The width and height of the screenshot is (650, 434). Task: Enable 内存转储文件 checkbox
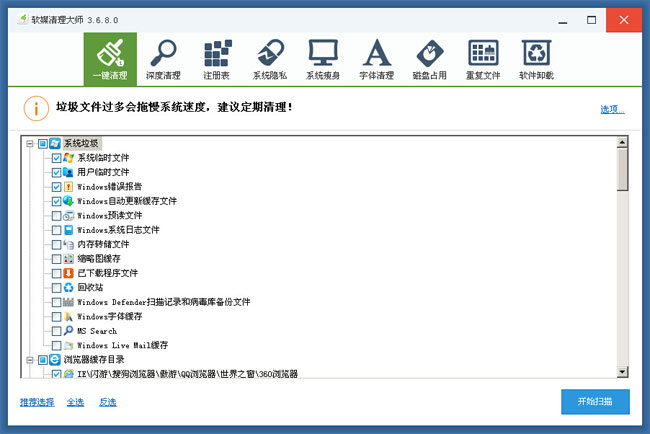click(x=56, y=245)
